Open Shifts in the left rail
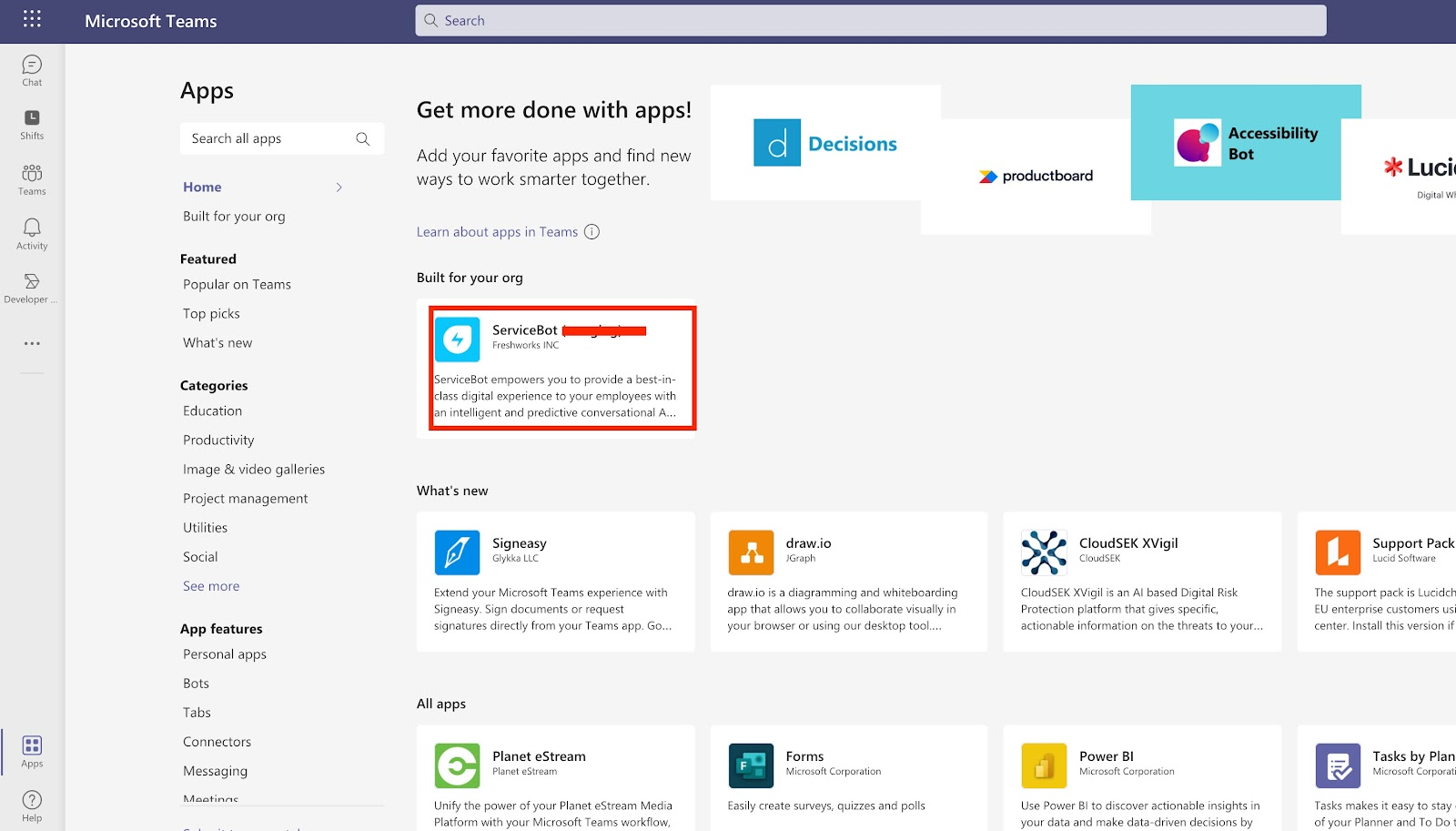 click(x=32, y=125)
